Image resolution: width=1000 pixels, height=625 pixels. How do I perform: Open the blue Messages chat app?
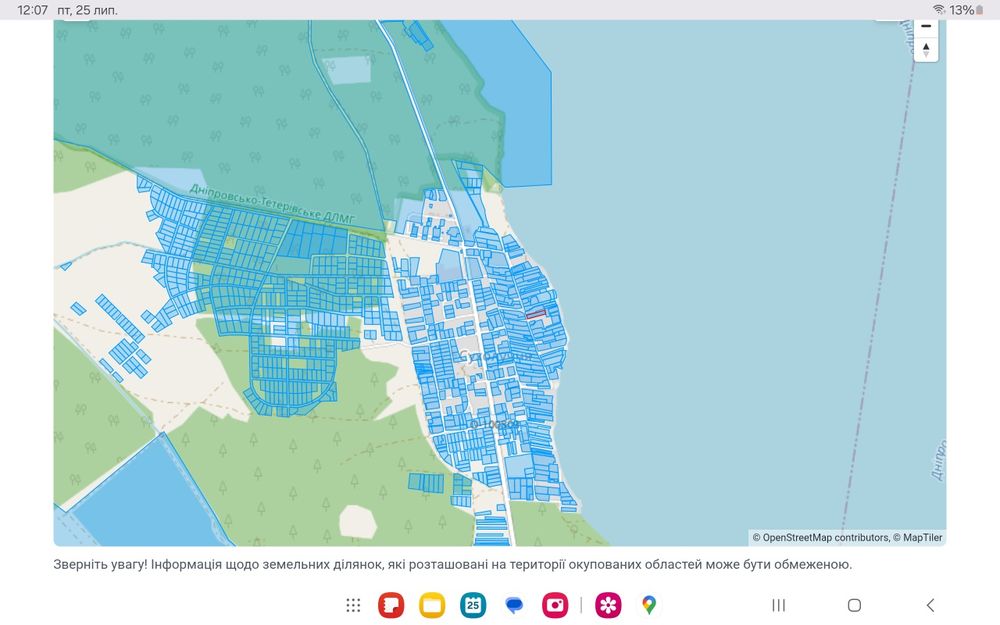click(514, 605)
